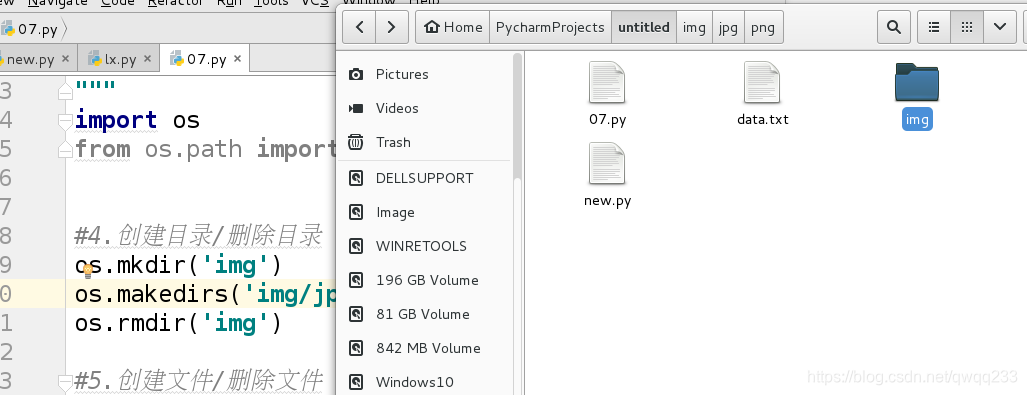Place cursor on os.makedirs line
This screenshot has height=395, width=1027.
pyautogui.click(x=205, y=295)
